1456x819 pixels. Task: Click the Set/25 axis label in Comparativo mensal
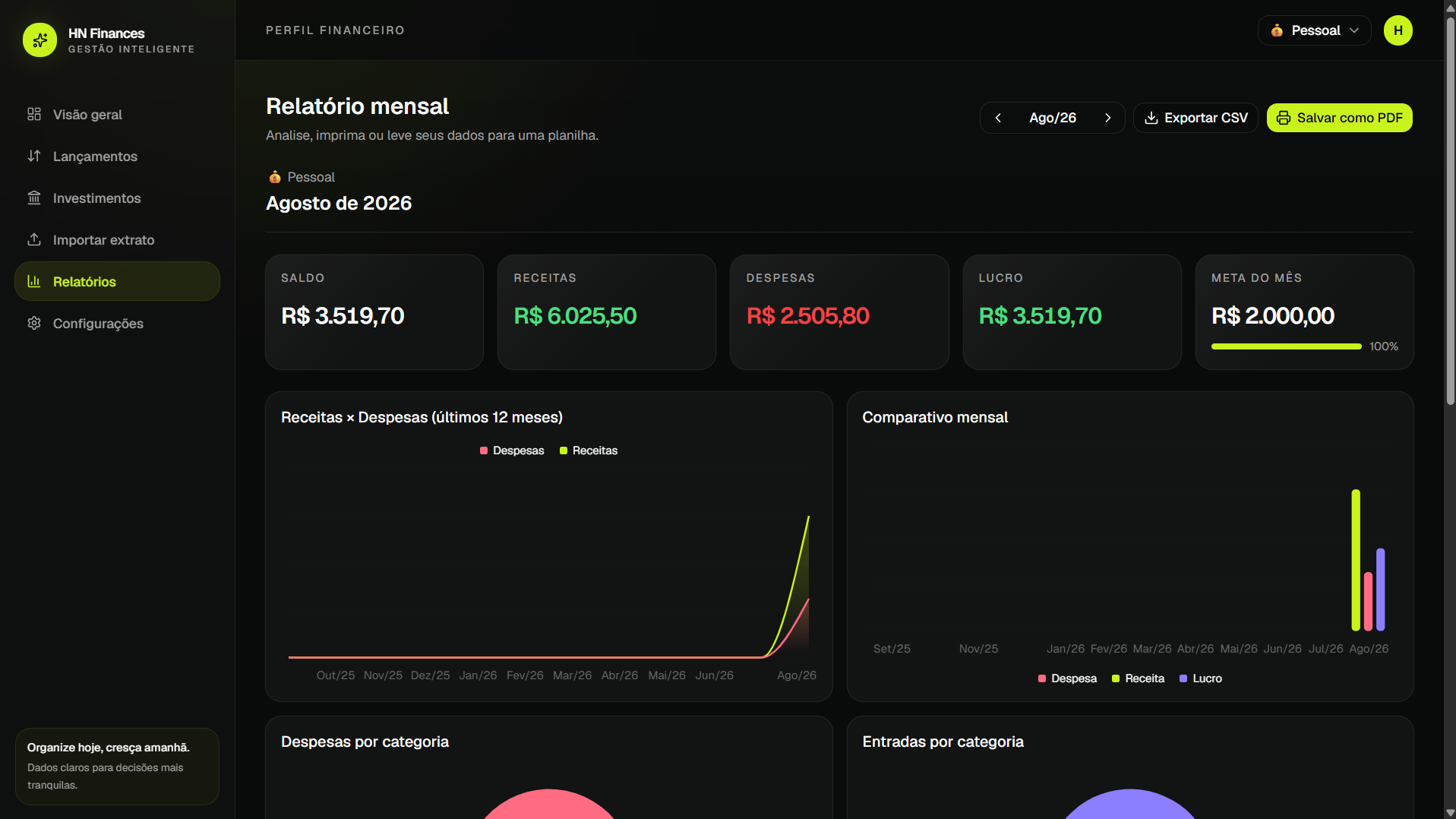click(x=892, y=649)
